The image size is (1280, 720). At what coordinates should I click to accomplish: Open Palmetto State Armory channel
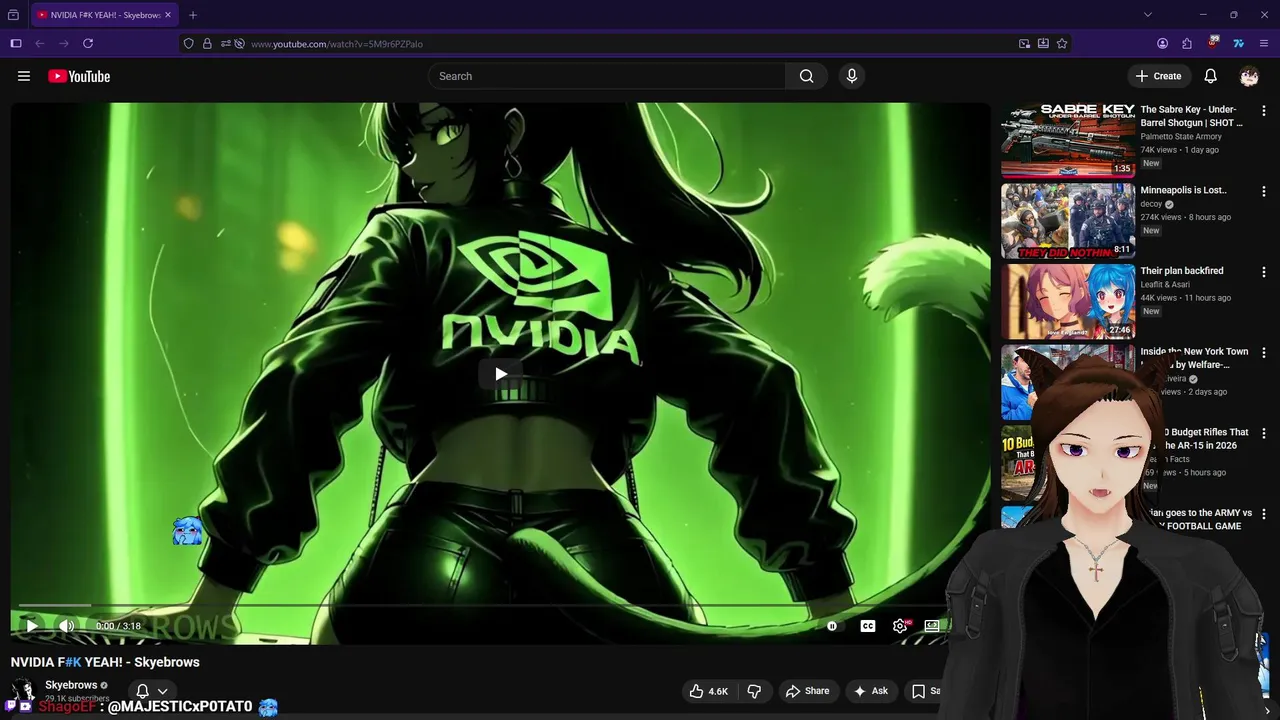click(x=1181, y=137)
